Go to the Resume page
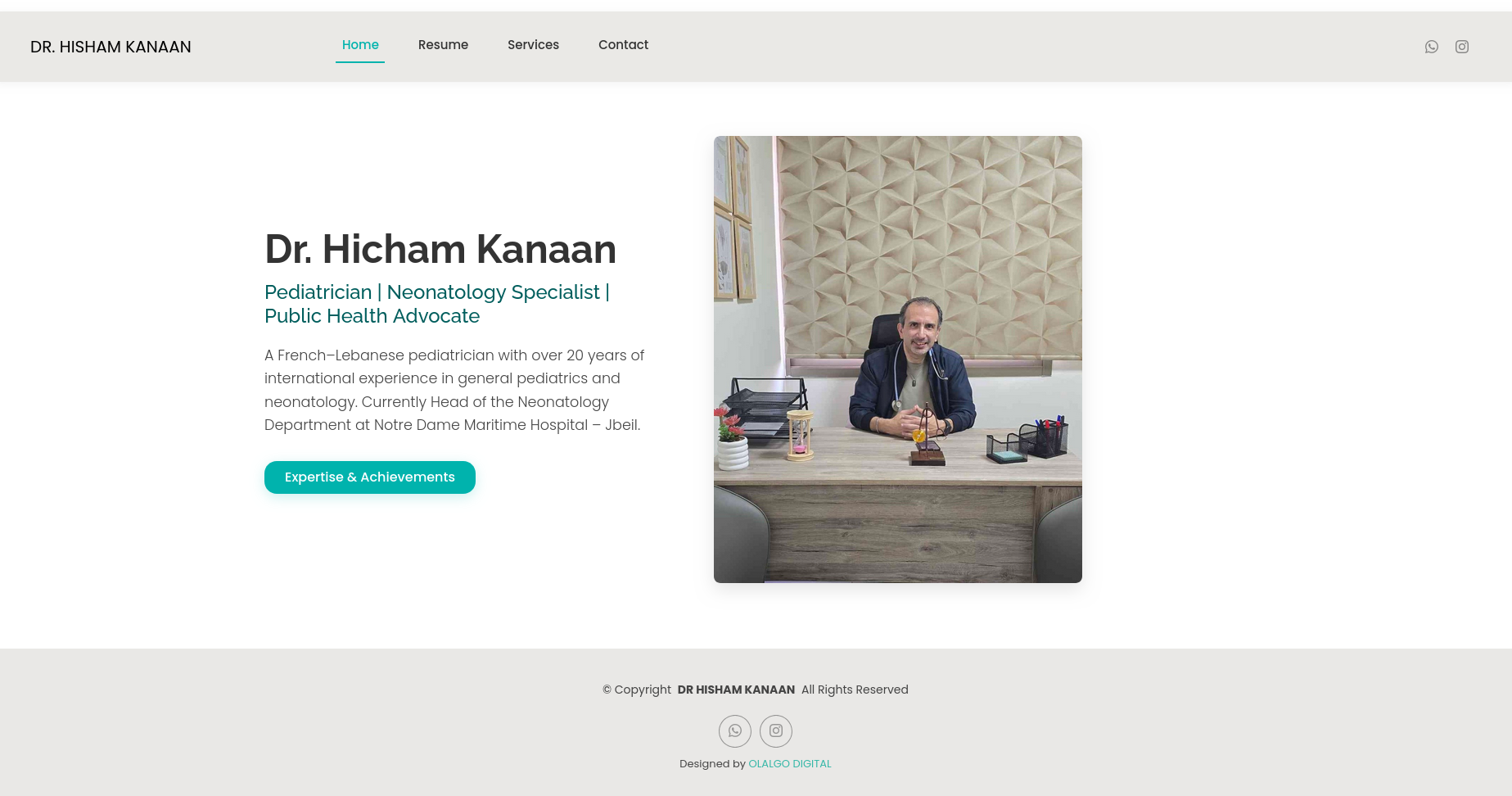Viewport: 1512px width, 796px height. pyautogui.click(x=443, y=45)
